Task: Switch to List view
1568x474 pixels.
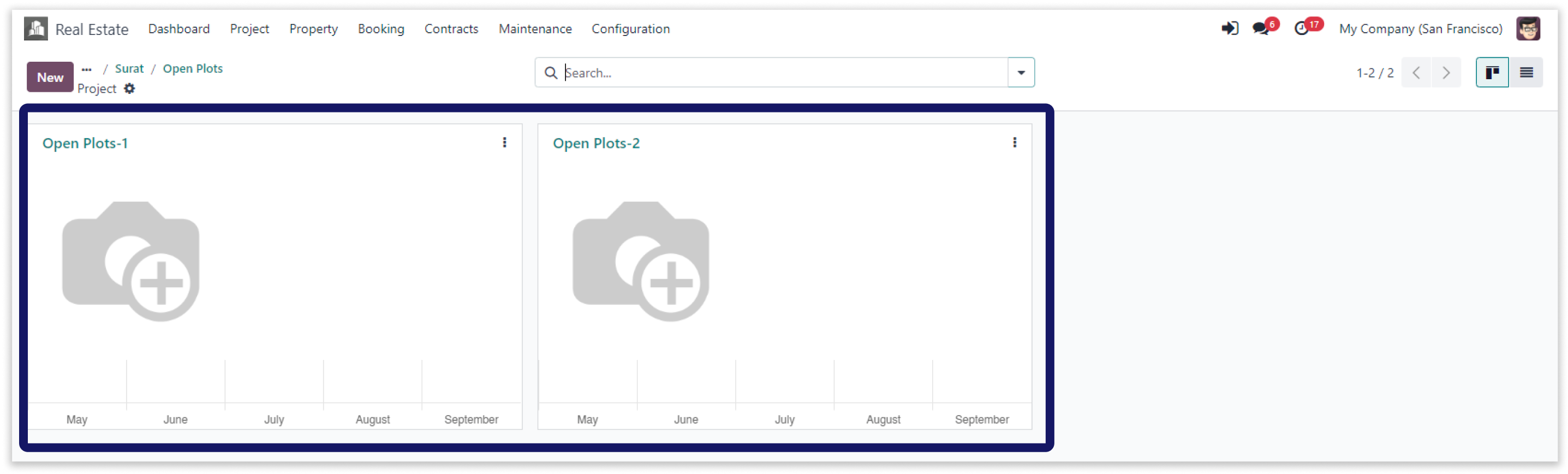Action: [x=1526, y=73]
